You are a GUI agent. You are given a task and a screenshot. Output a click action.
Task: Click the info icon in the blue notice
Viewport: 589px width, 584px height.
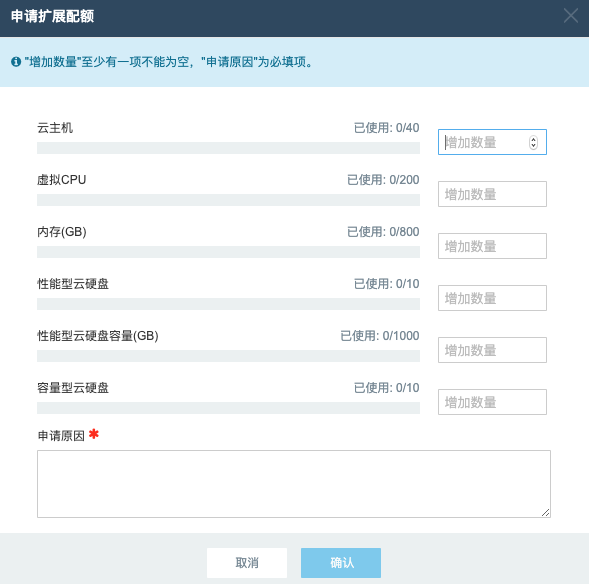pyautogui.click(x=16, y=62)
